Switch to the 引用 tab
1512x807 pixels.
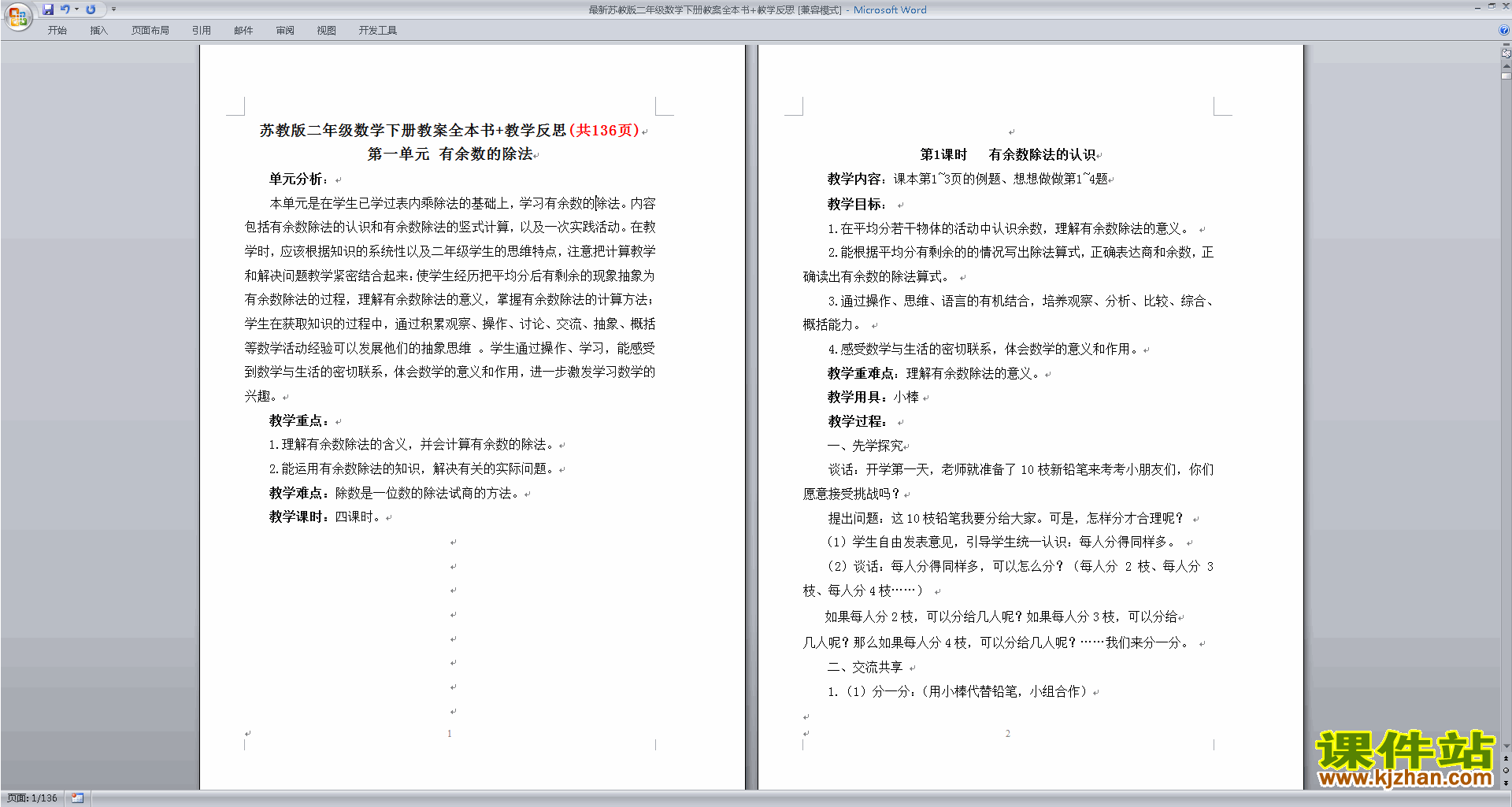pos(201,30)
